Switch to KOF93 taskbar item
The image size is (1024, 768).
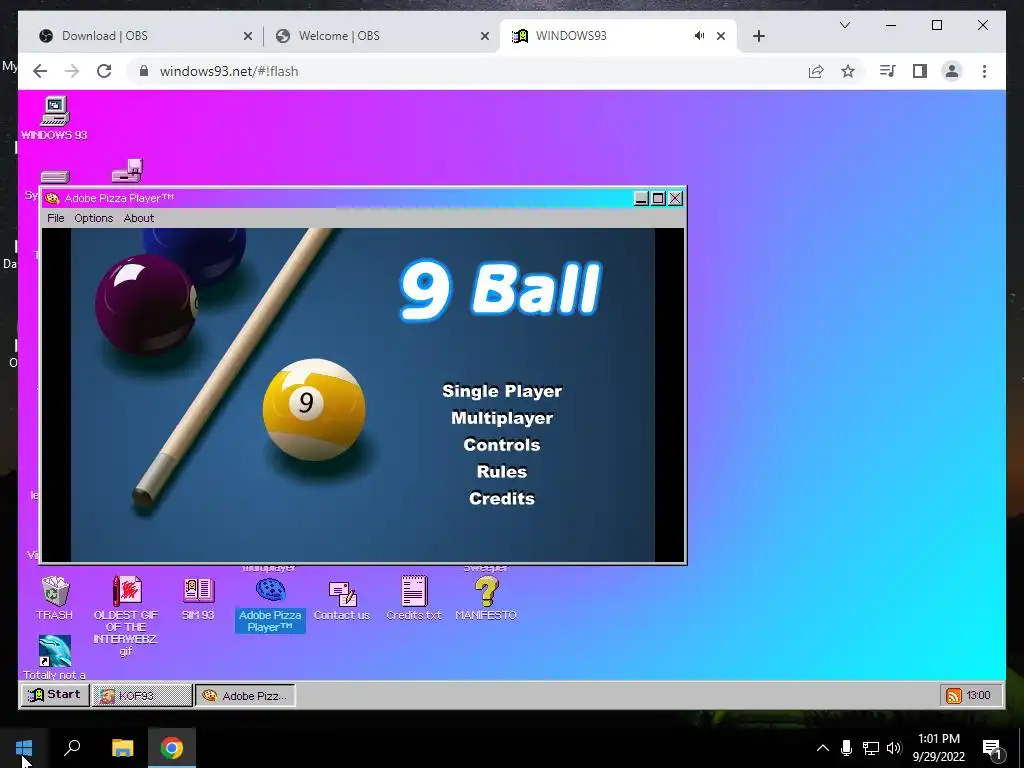coord(142,696)
